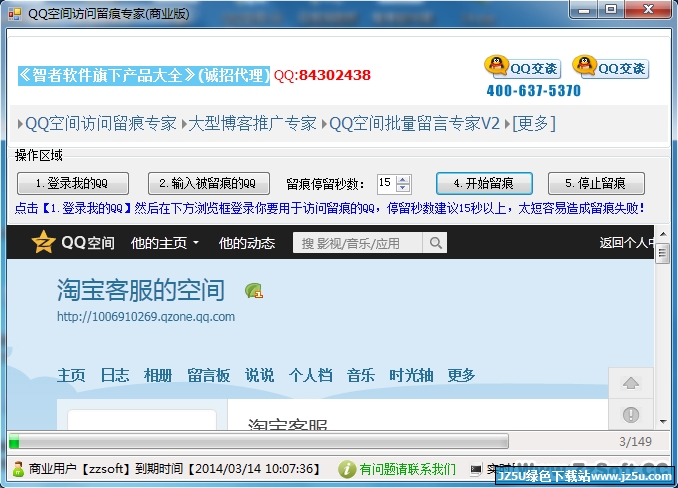Click the monitor icon in status bar
Viewport: 678px width, 488px height.
click(476, 469)
